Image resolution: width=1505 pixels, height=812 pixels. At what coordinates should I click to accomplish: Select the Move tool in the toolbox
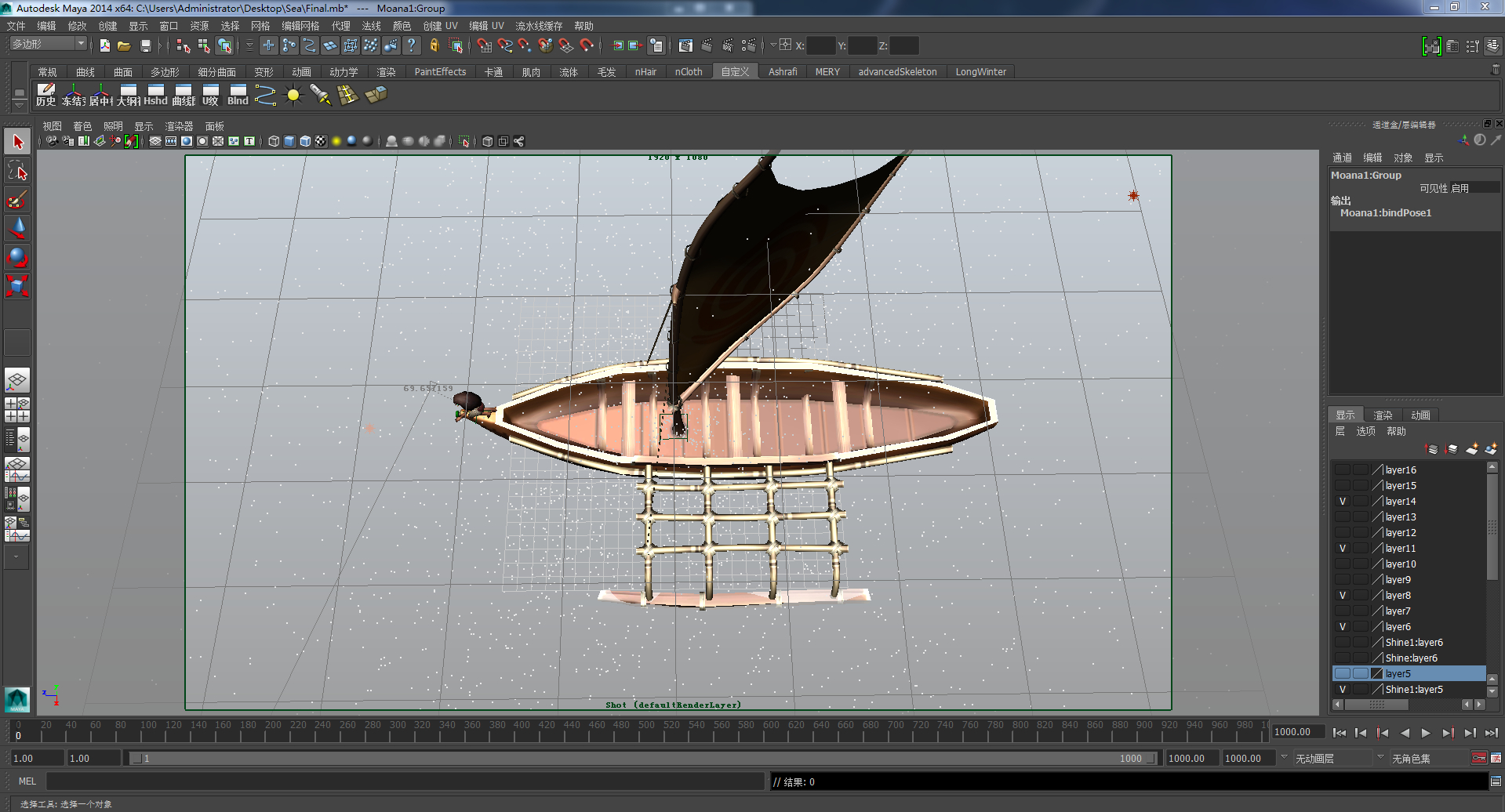(x=17, y=228)
